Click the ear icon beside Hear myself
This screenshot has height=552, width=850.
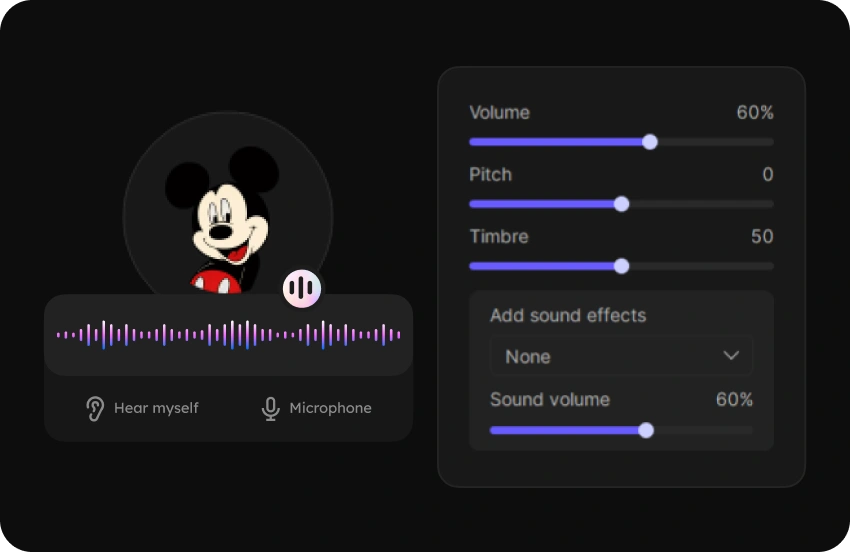(95, 408)
